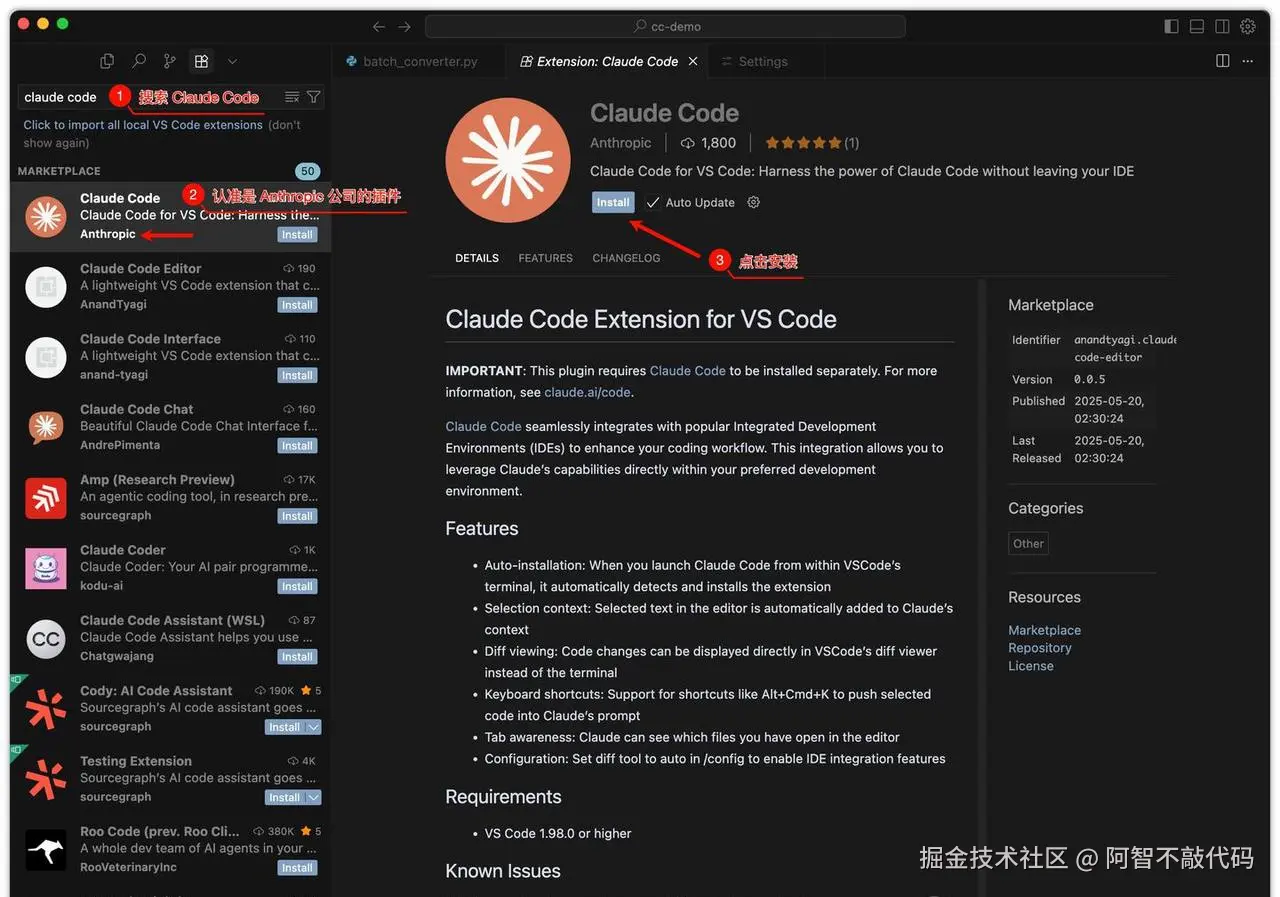The height and width of the screenshot is (897, 1280).
Task: Open the cc-demo command center search
Action: point(665,26)
